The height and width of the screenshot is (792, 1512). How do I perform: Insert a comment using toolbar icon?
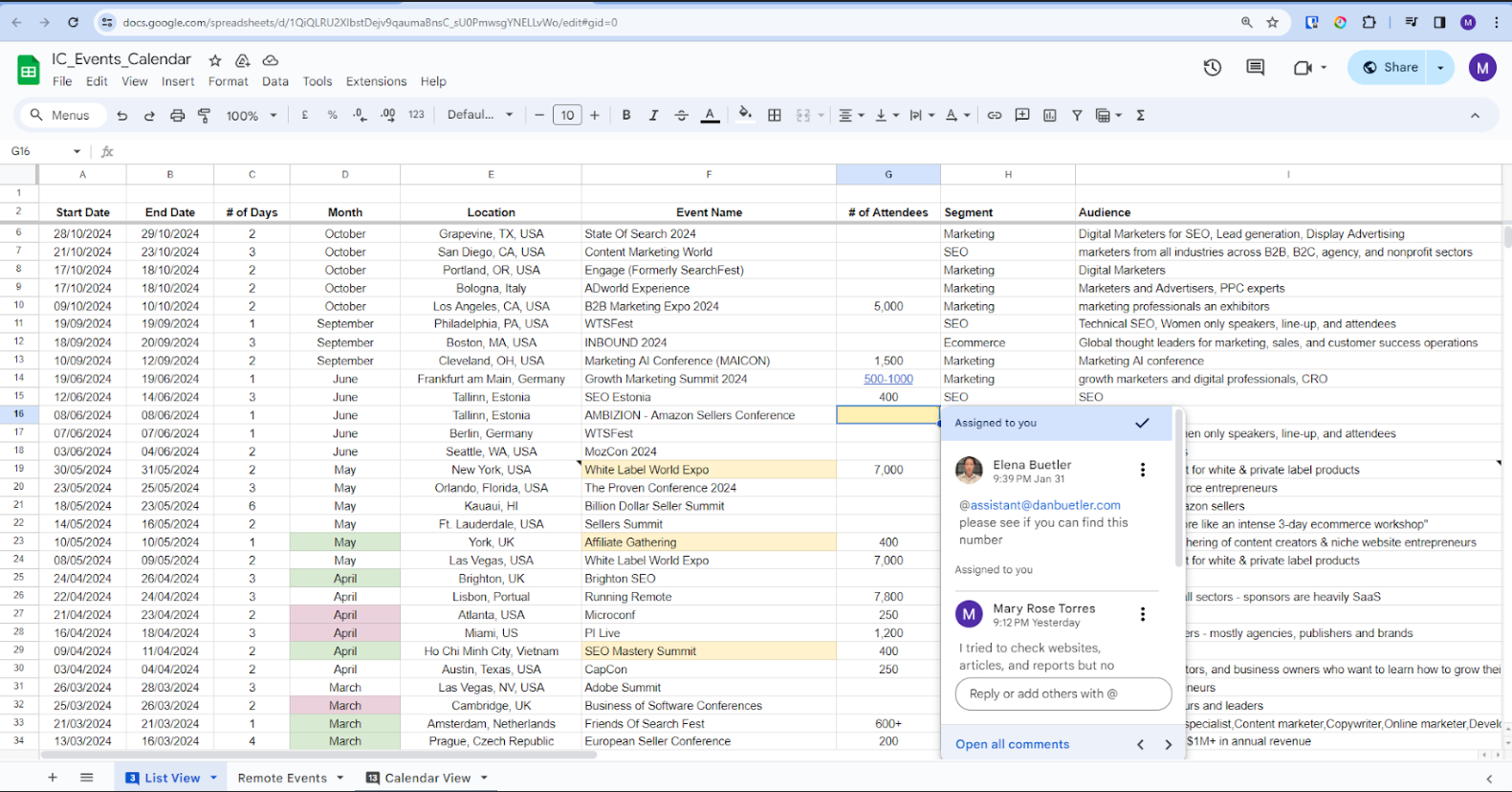[1022, 115]
